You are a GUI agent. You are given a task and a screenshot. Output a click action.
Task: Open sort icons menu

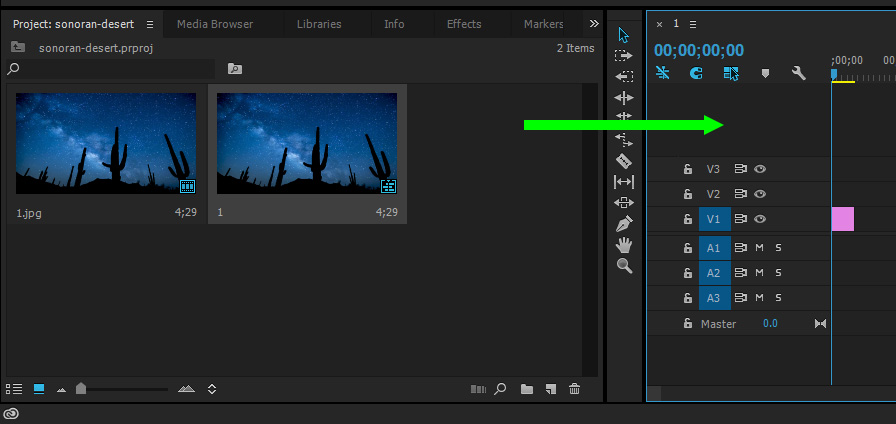[x=212, y=389]
